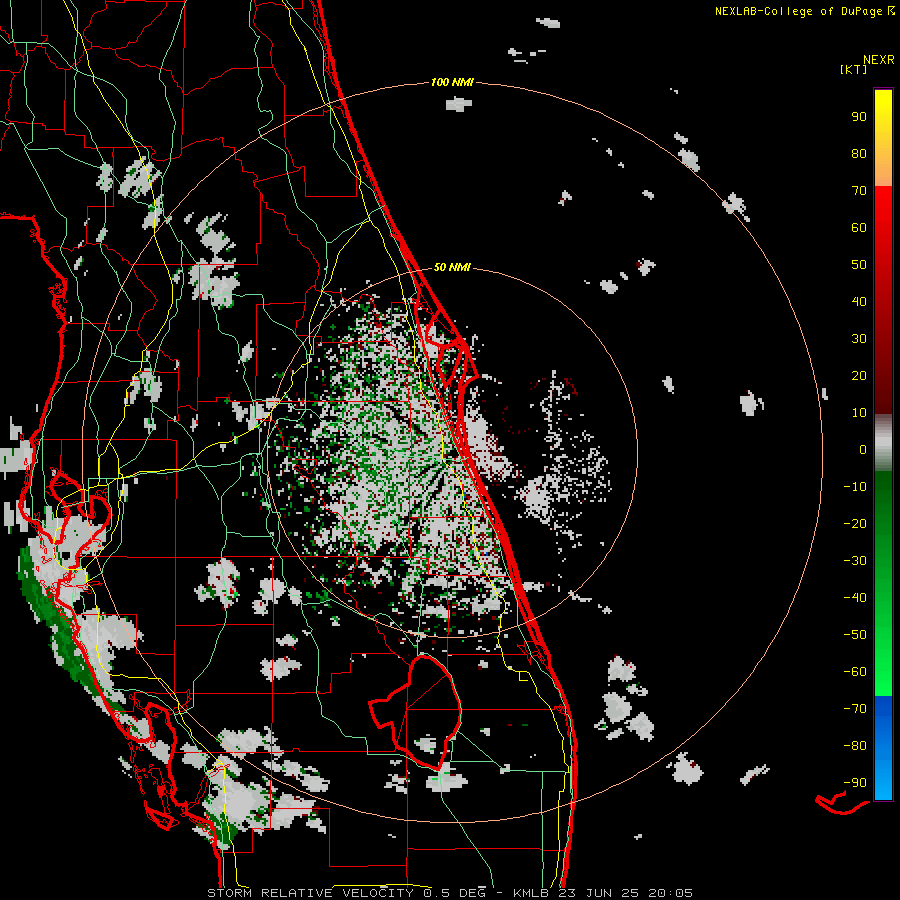Click the 0 value on velocity scale
The width and height of the screenshot is (900, 900).
click(x=863, y=449)
